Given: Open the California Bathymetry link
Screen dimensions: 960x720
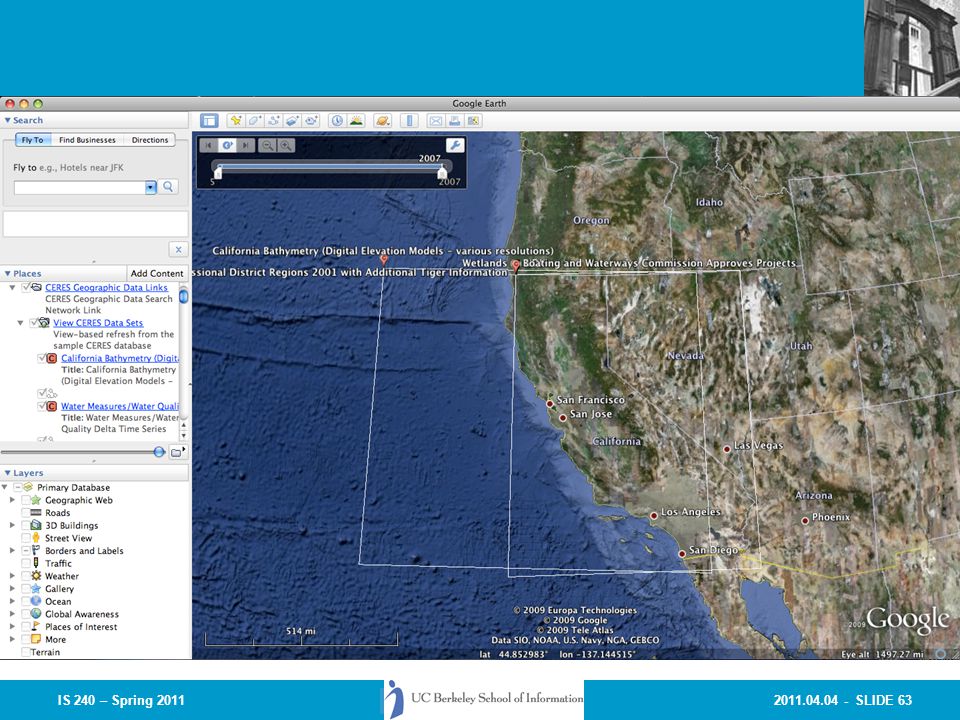Looking at the screenshot, I should click(x=120, y=358).
